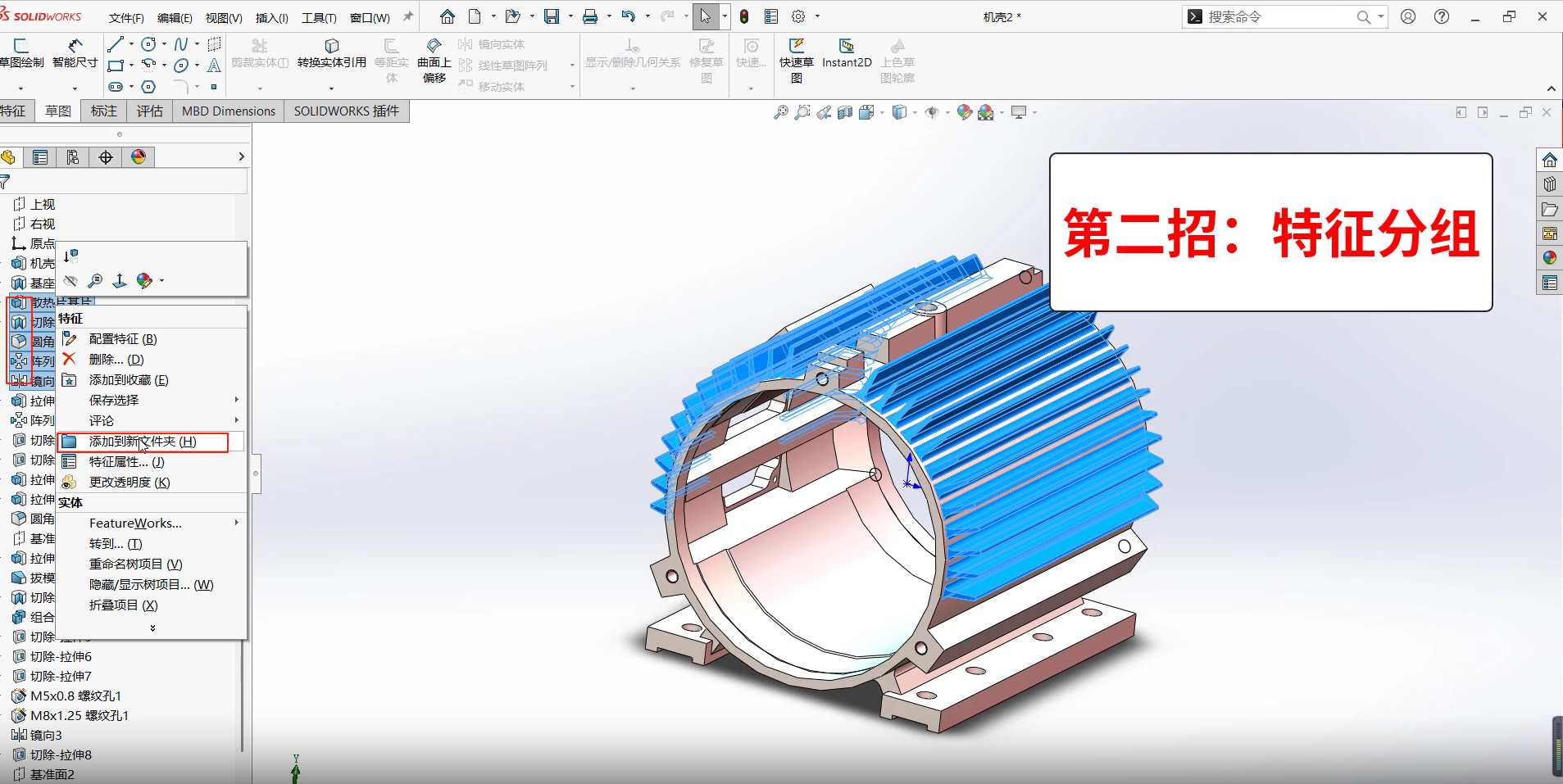Expand the 保存选择 submenu arrow
Image resolution: width=1563 pixels, height=784 pixels.
tap(236, 400)
